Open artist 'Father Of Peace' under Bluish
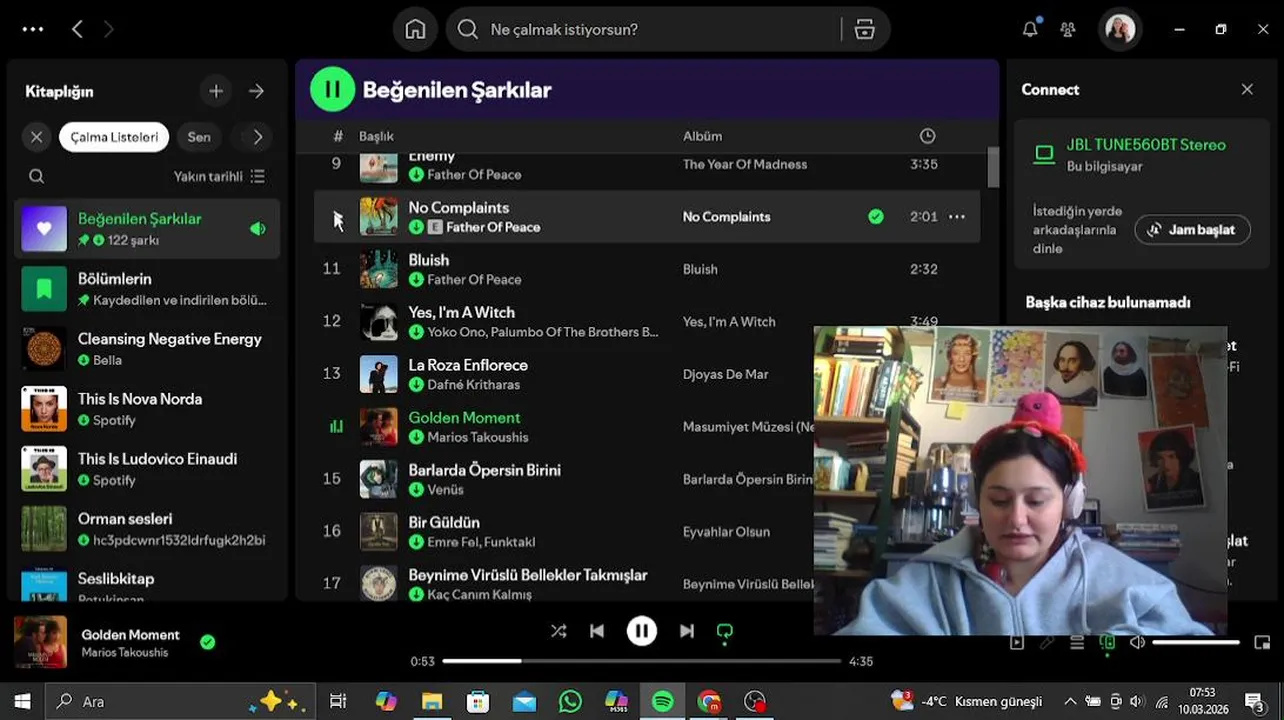 tap(474, 280)
